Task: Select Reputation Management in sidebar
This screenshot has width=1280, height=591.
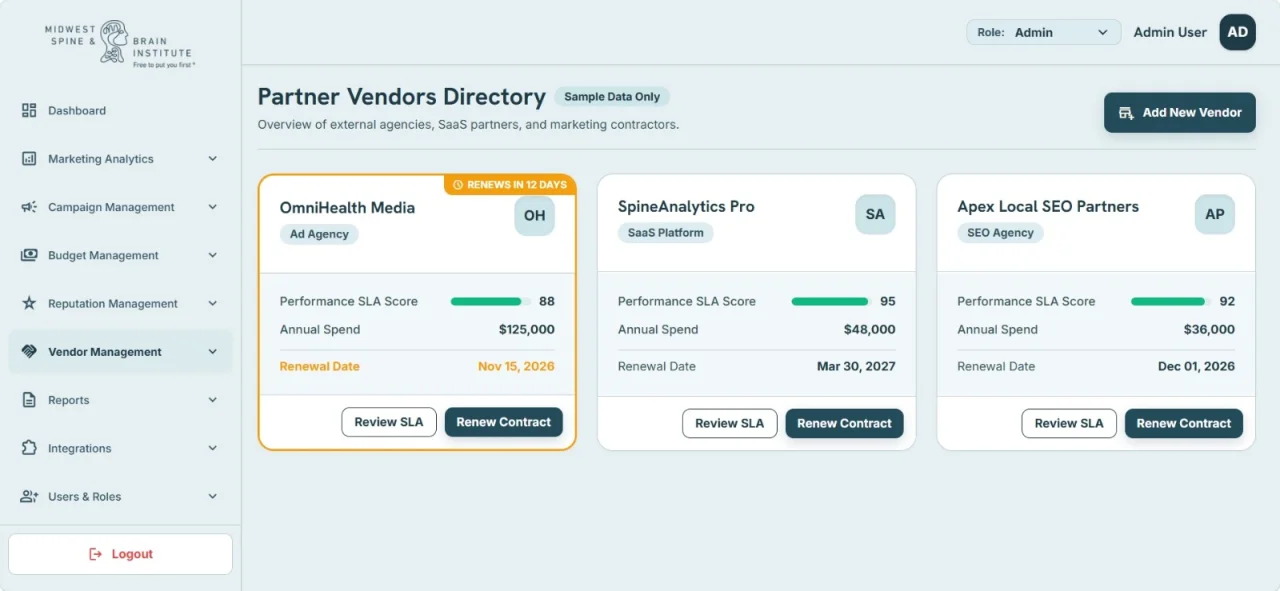Action: (x=120, y=303)
